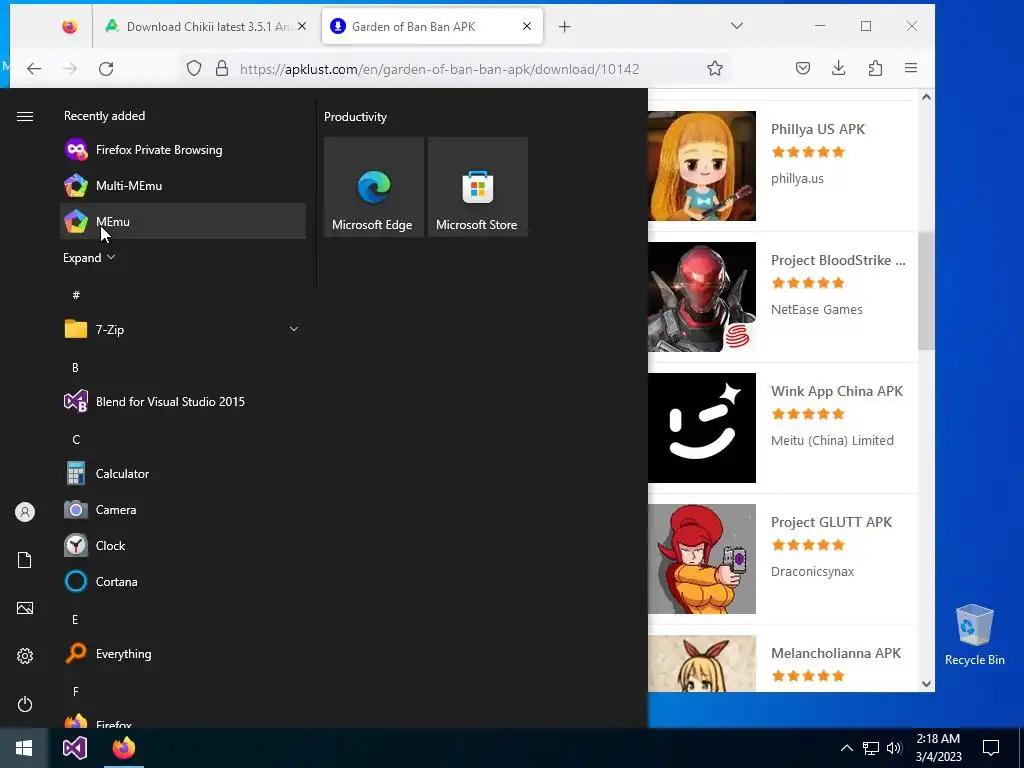Click the disabled Firefox forward arrow
The width and height of the screenshot is (1024, 768).
pyautogui.click(x=70, y=69)
